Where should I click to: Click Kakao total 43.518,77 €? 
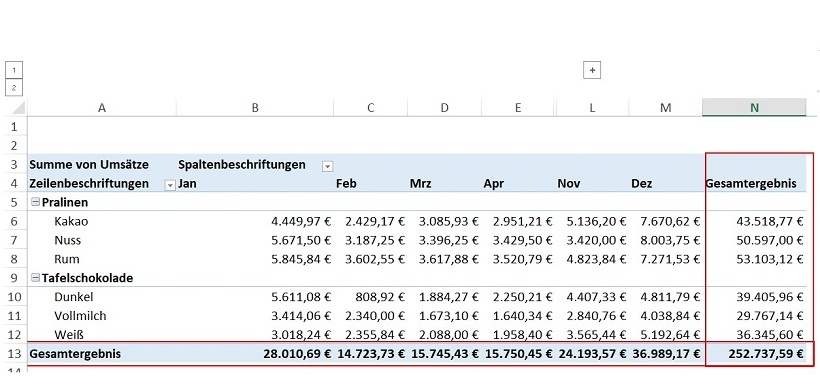tap(770, 222)
